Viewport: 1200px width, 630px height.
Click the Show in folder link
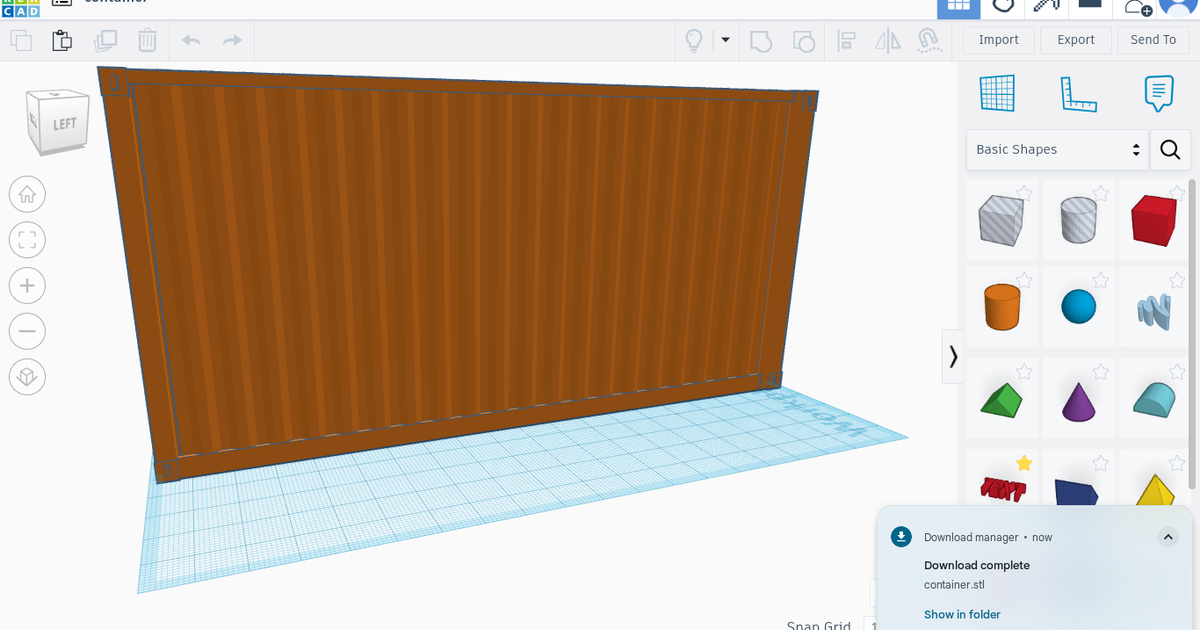pyautogui.click(x=961, y=614)
